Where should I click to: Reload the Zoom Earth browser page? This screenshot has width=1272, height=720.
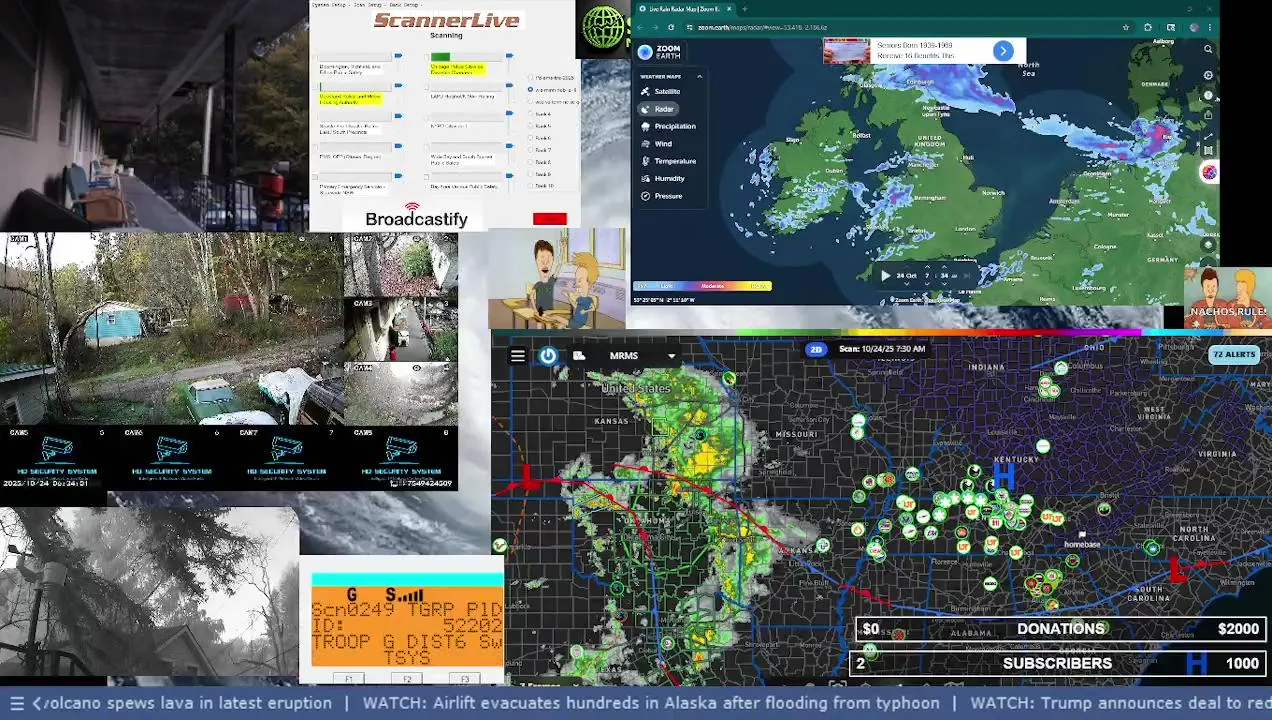670,27
